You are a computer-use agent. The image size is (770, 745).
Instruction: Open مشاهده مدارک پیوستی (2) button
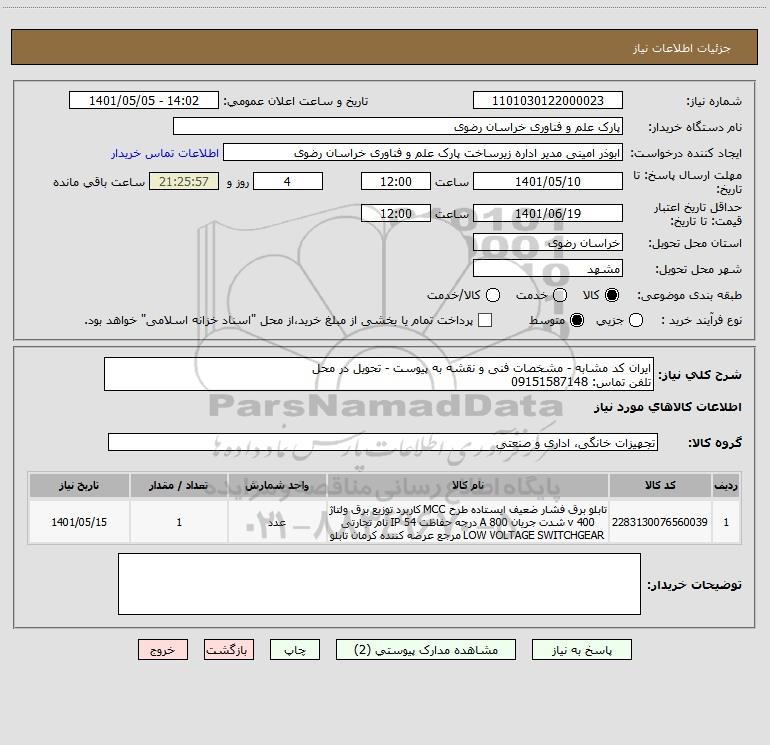click(x=426, y=650)
